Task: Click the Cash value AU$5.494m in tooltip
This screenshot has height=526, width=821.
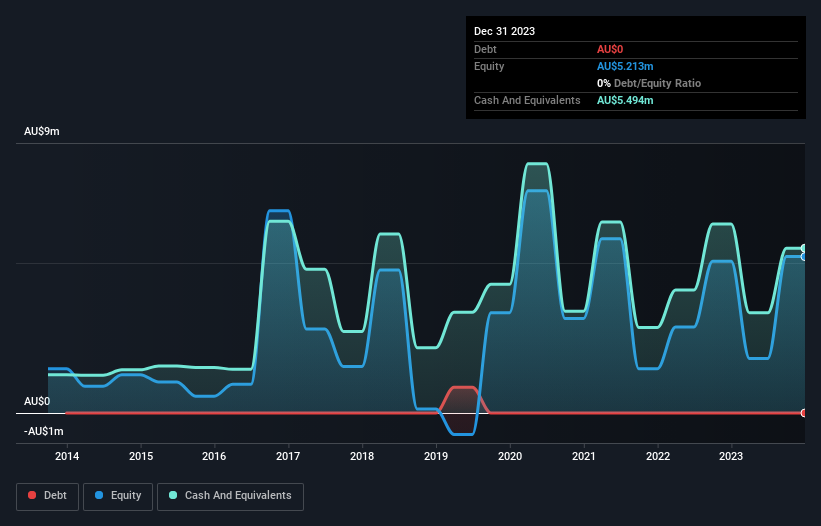Action: pos(625,100)
